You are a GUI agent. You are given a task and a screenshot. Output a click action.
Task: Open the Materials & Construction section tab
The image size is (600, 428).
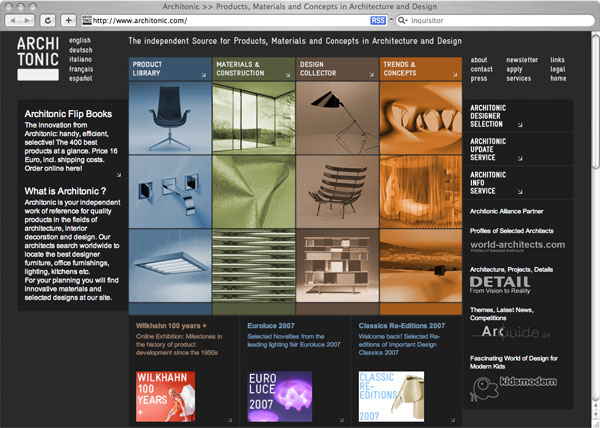(x=254, y=69)
